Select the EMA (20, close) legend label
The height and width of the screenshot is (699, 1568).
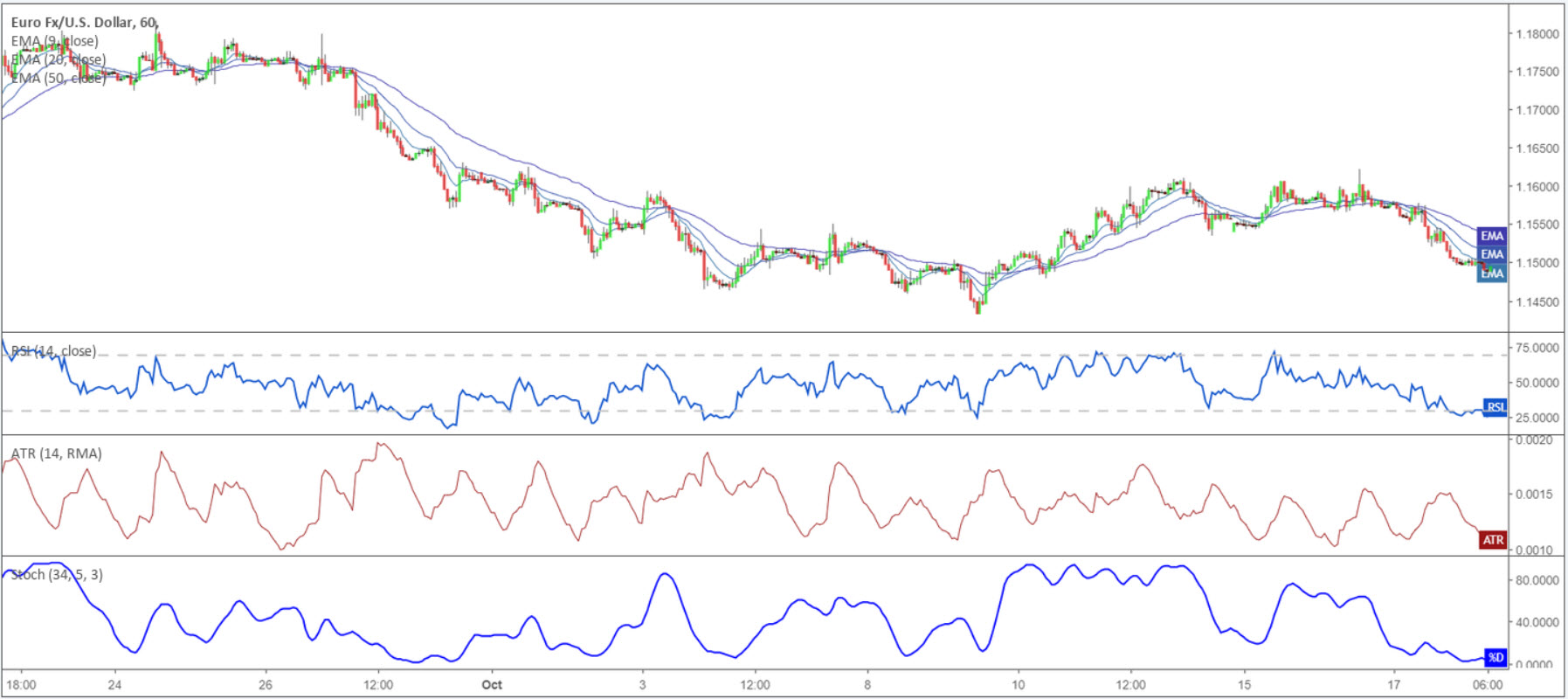click(59, 59)
